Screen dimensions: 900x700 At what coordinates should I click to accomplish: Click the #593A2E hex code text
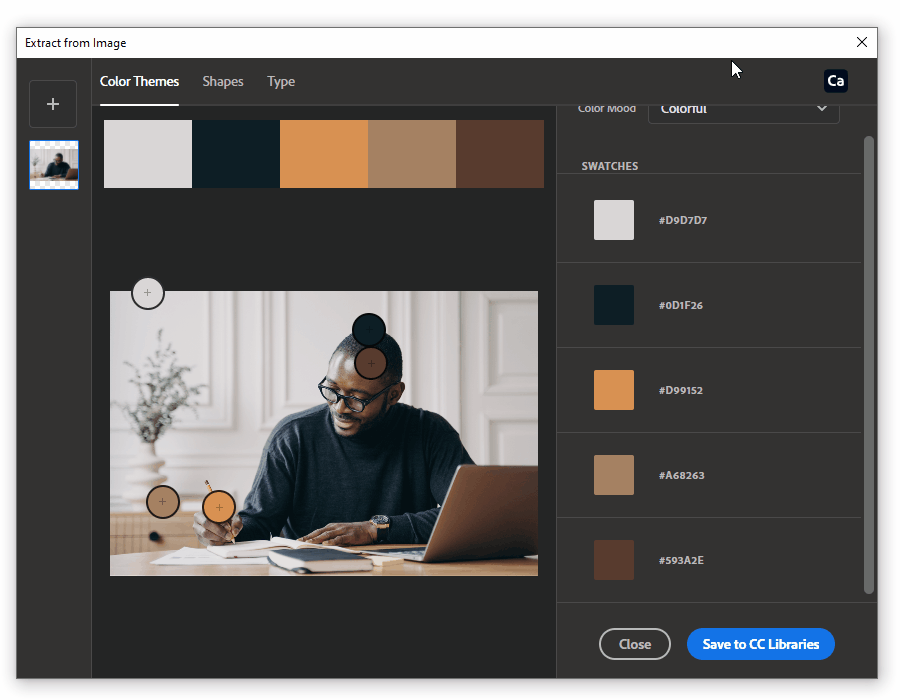tap(681, 560)
